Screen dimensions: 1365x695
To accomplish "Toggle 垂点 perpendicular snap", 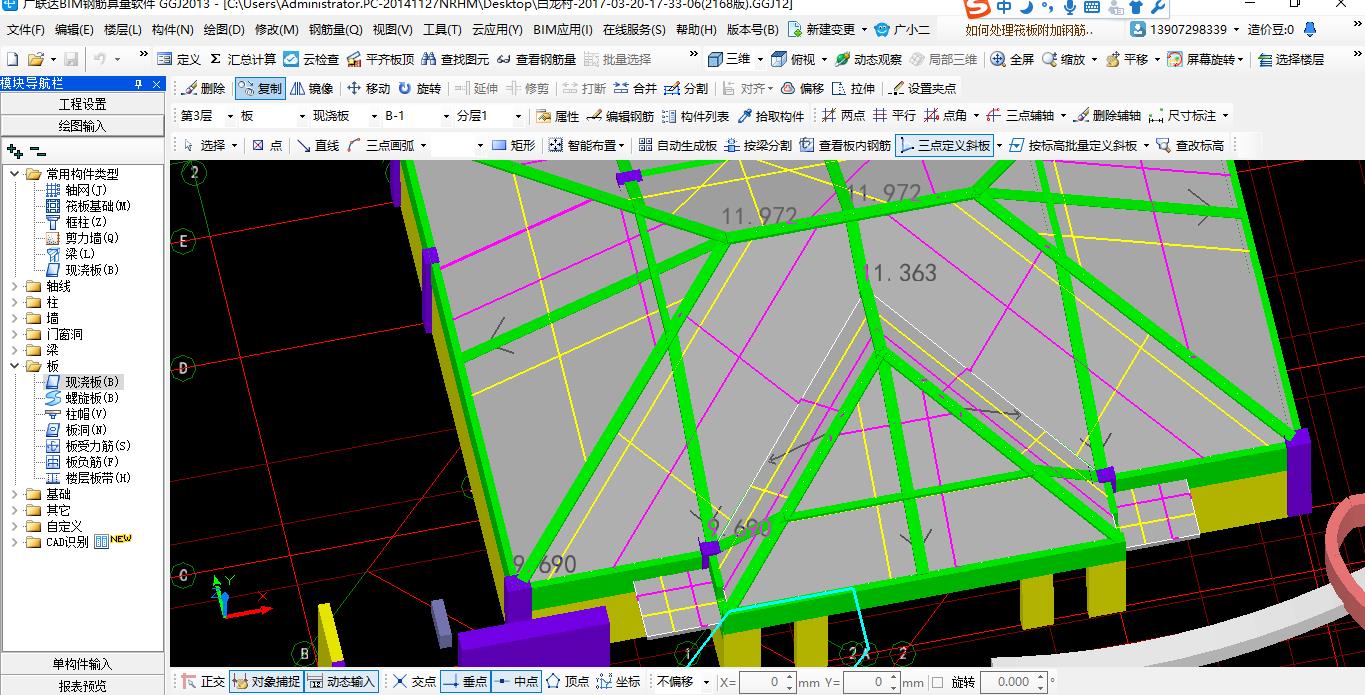I will point(465,682).
